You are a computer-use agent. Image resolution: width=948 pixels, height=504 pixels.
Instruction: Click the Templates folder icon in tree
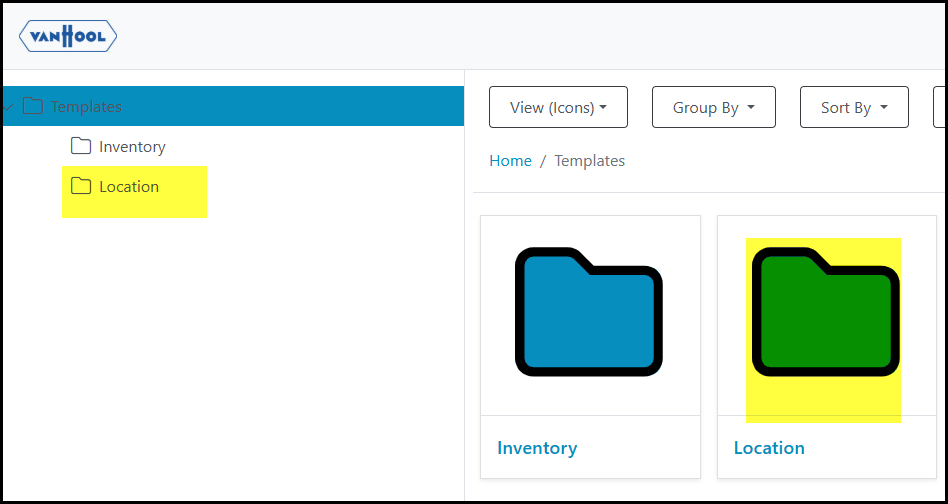click(33, 106)
